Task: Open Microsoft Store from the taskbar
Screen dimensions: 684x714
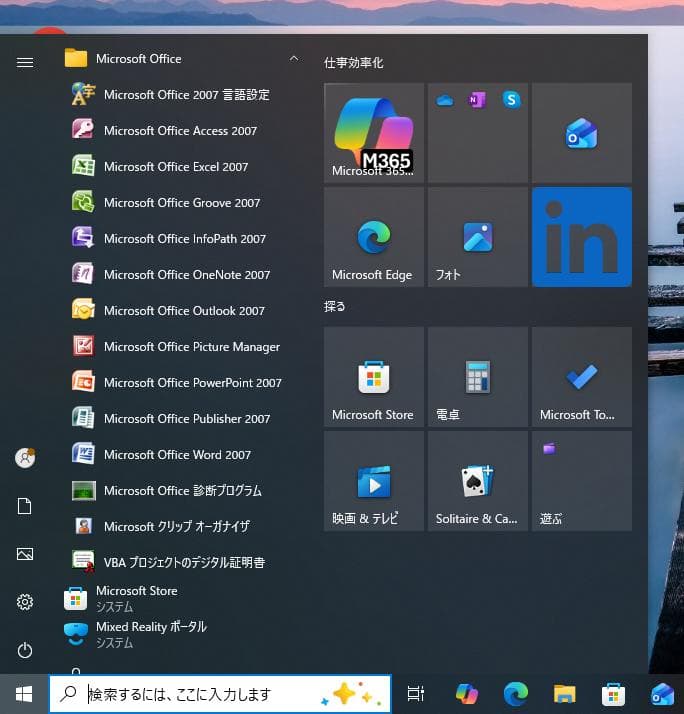Action: [x=613, y=694]
